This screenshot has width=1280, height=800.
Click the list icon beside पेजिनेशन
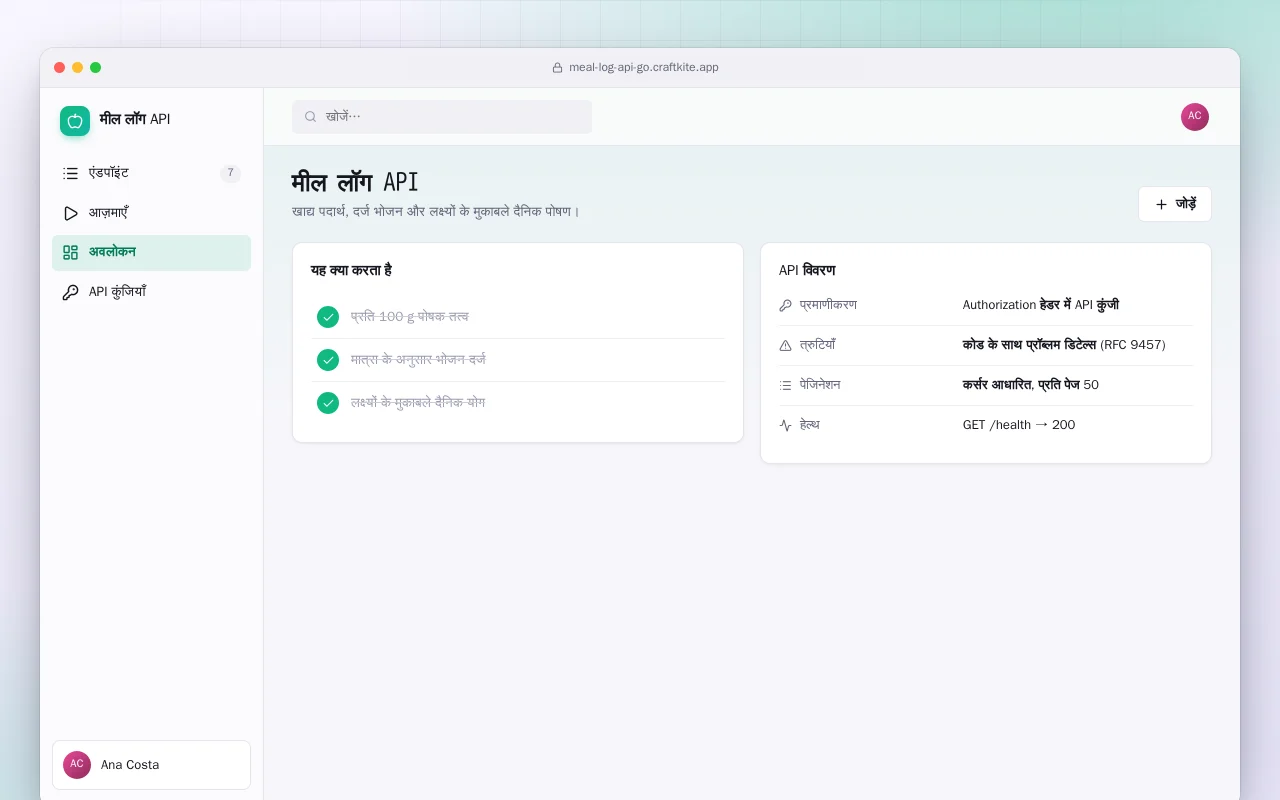coord(785,385)
